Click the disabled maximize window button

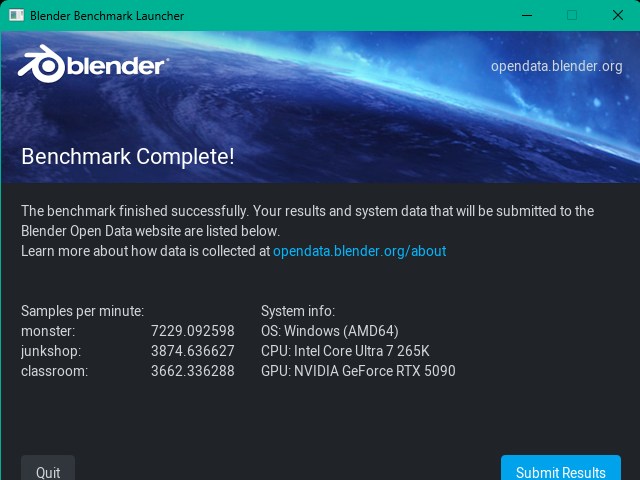572,16
